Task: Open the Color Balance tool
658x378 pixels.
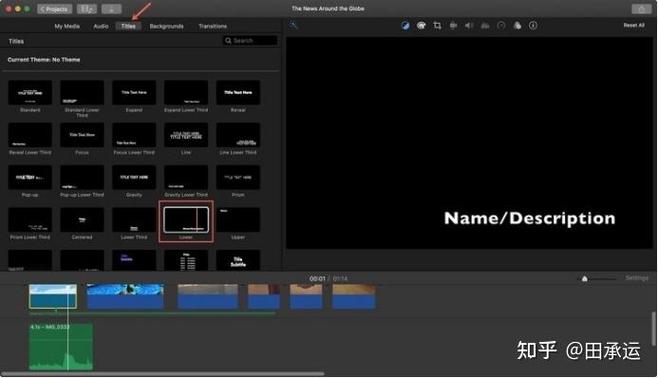Action: coord(405,26)
